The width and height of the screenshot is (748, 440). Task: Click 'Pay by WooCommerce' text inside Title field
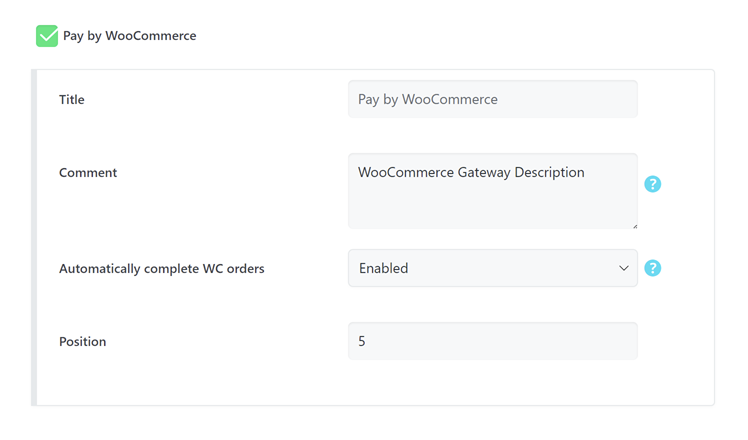(428, 99)
